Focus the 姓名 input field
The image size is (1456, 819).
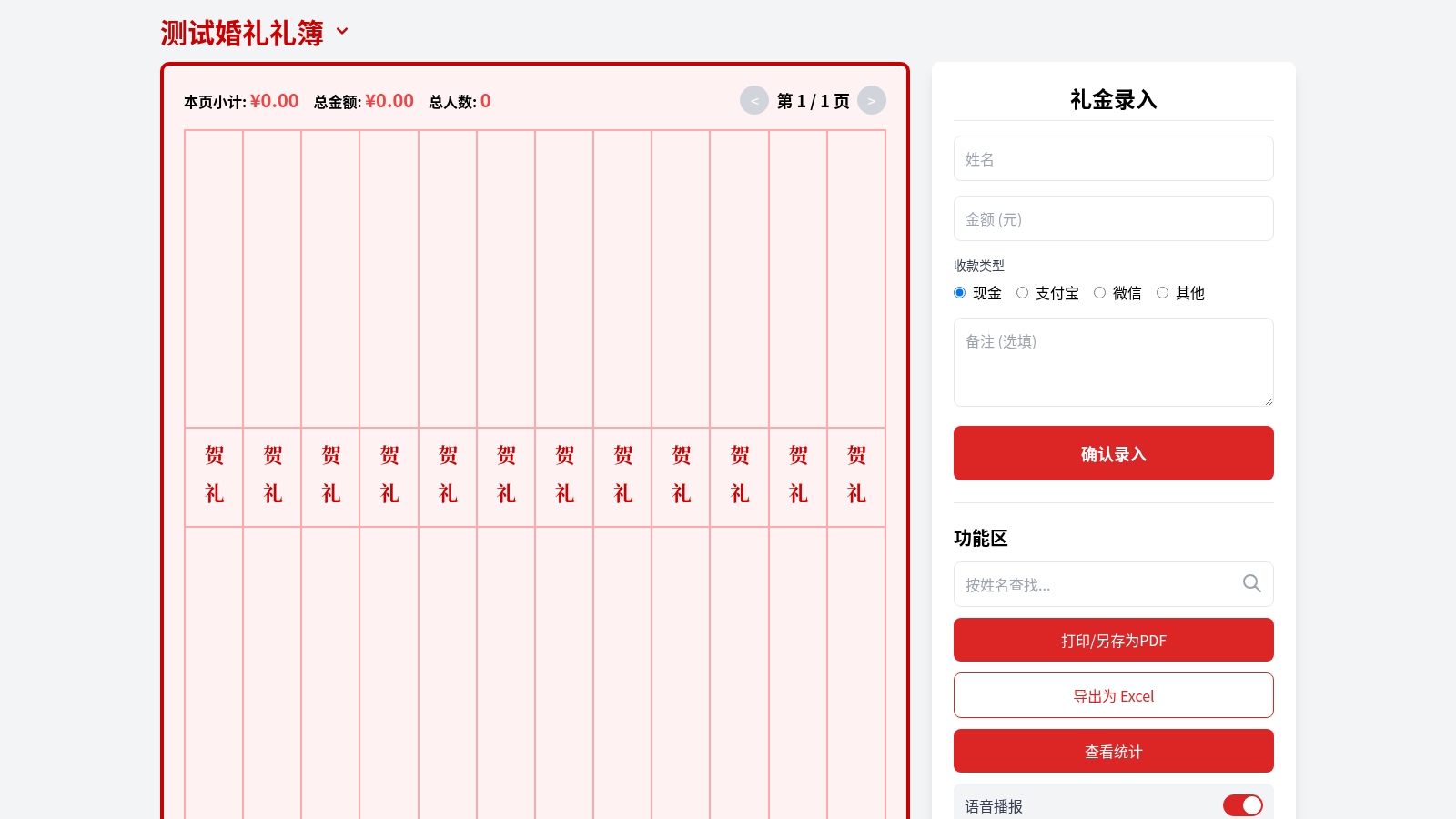click(1114, 158)
